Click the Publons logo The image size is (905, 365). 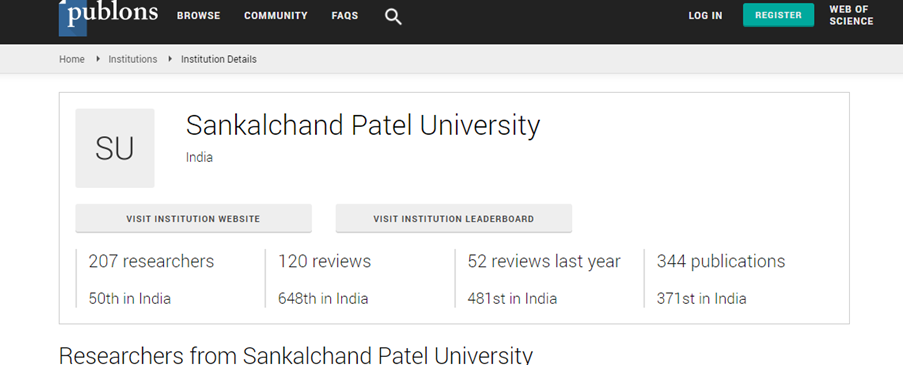click(x=109, y=15)
